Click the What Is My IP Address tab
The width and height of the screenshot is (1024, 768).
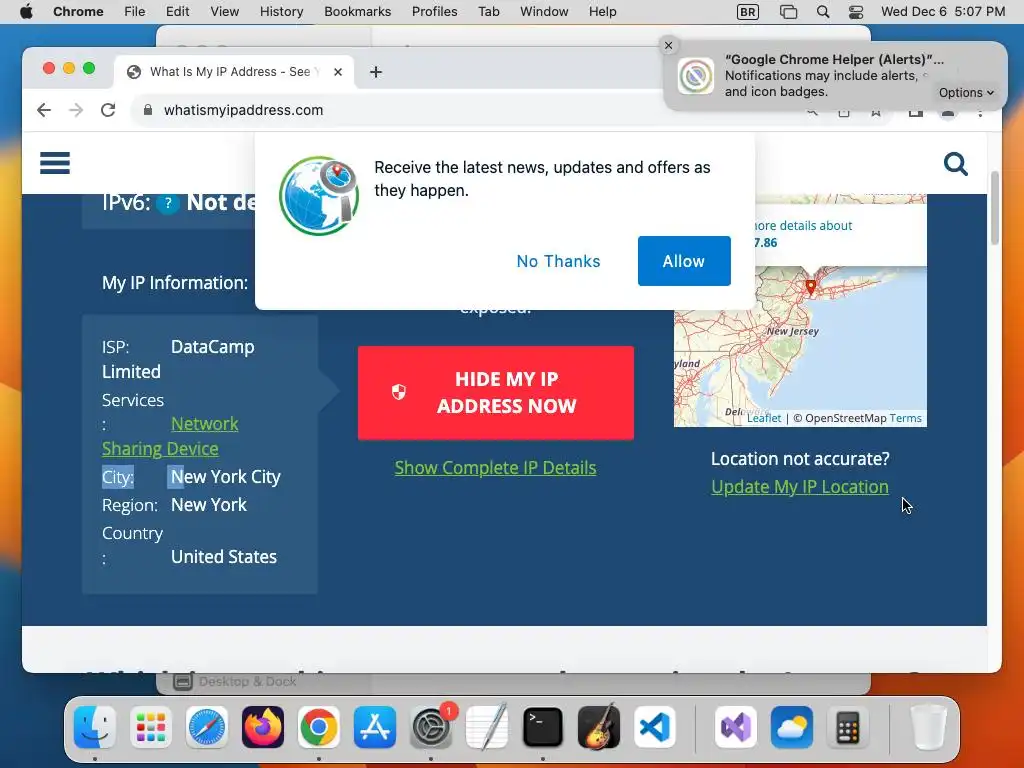pyautogui.click(x=234, y=72)
